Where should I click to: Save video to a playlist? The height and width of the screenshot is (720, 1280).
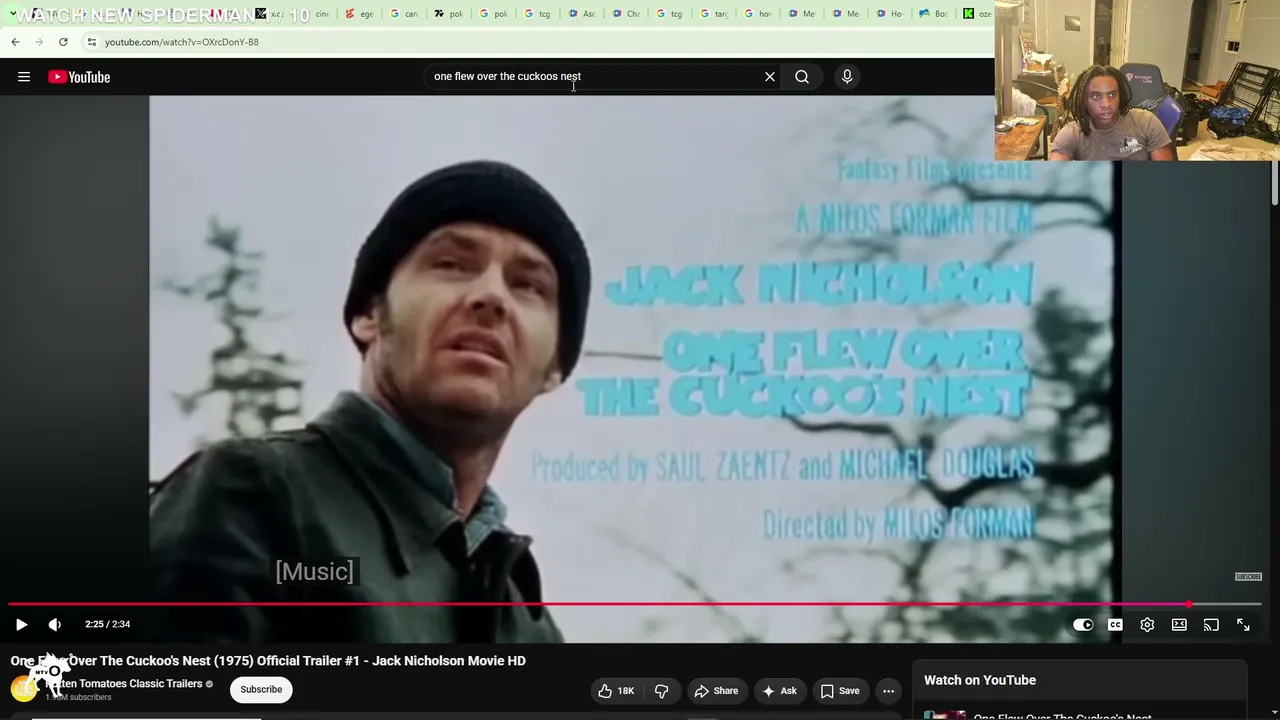click(x=840, y=691)
